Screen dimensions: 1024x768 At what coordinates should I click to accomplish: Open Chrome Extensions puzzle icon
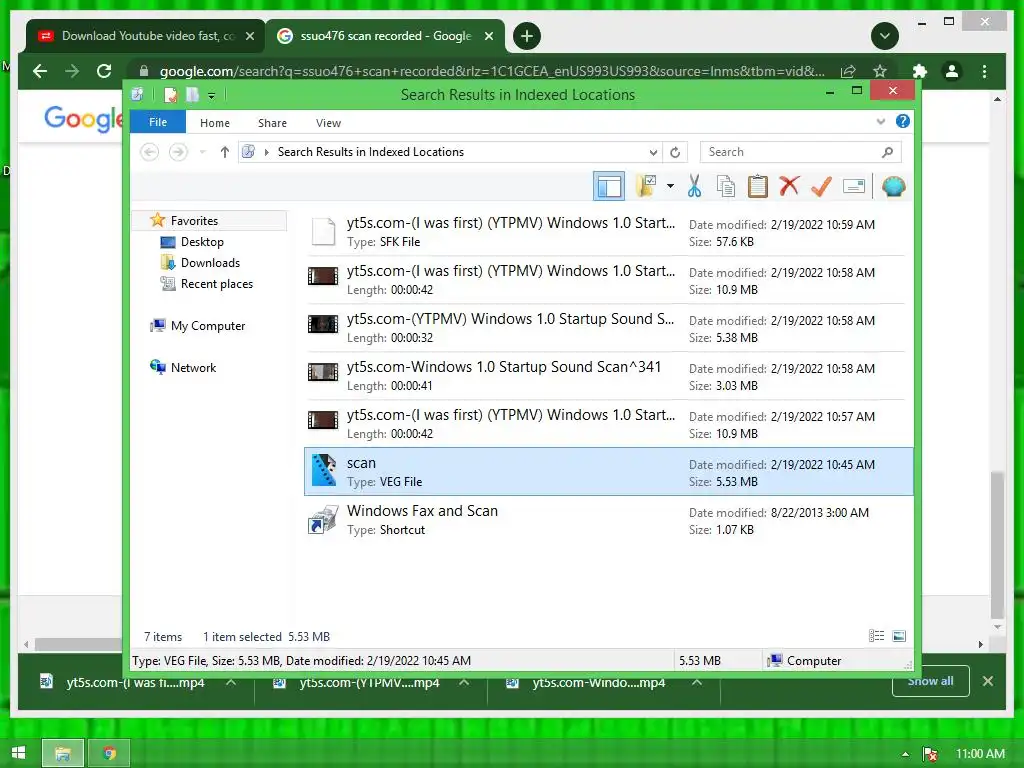tap(920, 71)
